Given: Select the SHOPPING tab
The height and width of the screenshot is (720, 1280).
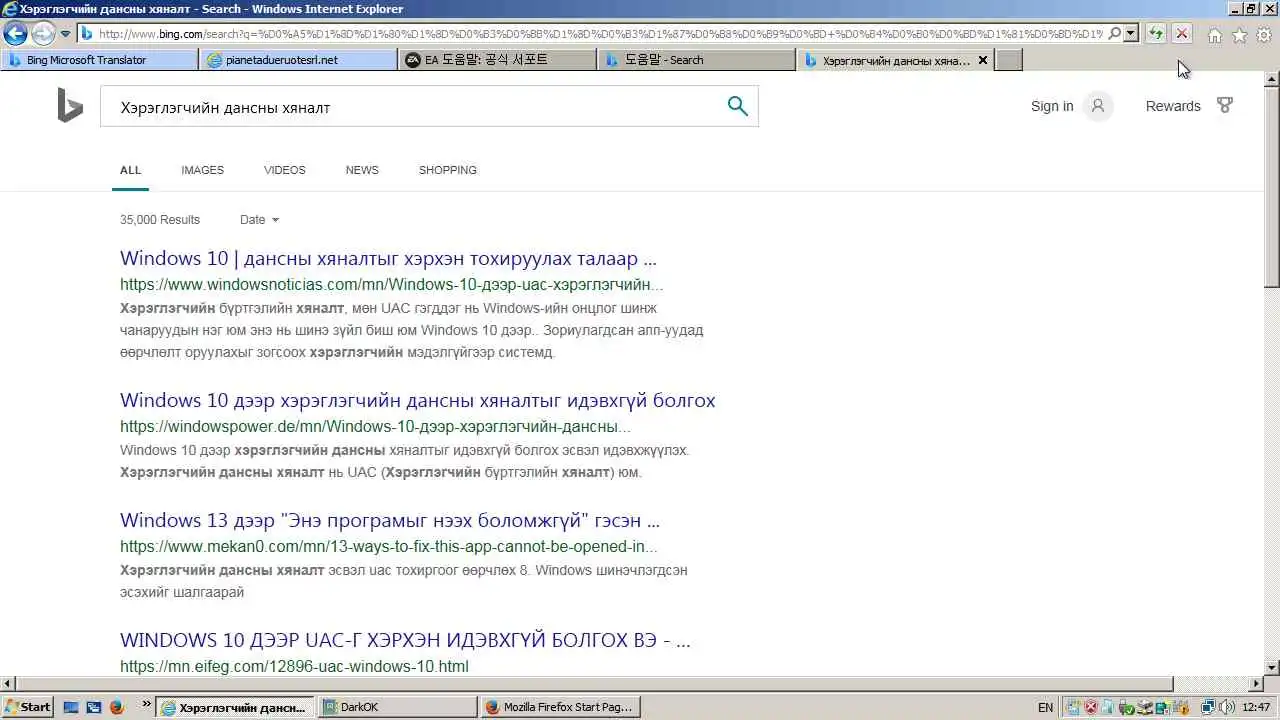Looking at the screenshot, I should pyautogui.click(x=448, y=170).
